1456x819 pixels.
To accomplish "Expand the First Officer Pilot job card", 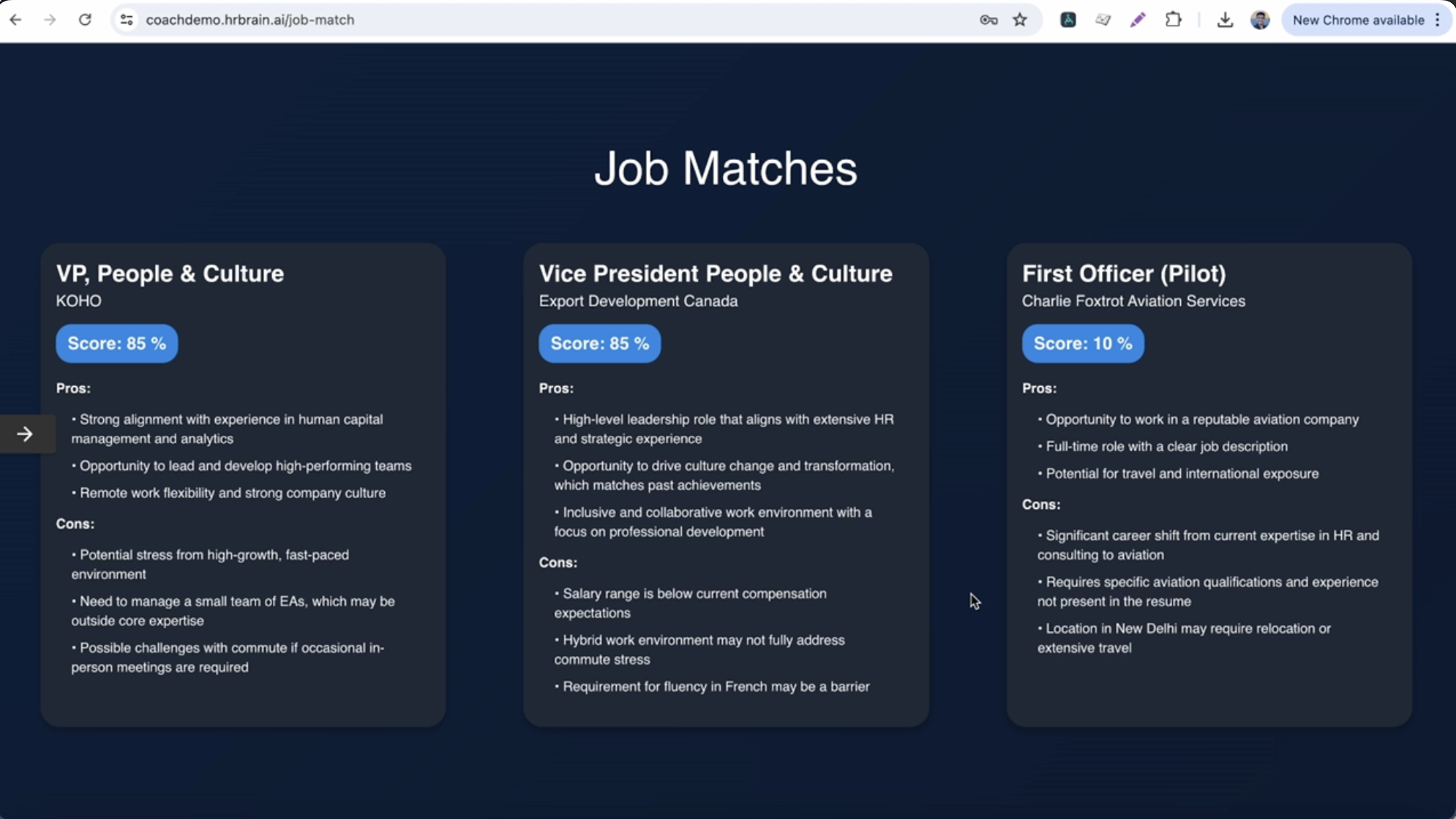I will (1124, 273).
